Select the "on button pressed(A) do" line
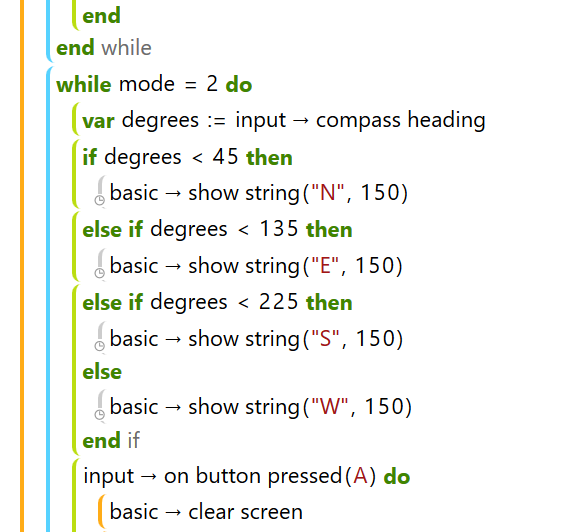Screen dimensions: 564x532 pyautogui.click(x=246, y=477)
